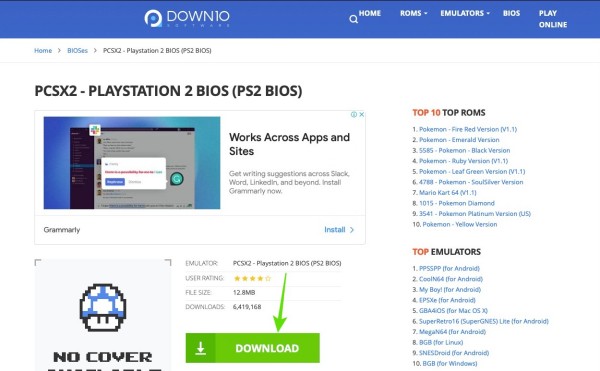Open Mario Kart 64 (V1.1) link
Image resolution: width=600 pixels, height=371 pixels.
(x=448, y=193)
